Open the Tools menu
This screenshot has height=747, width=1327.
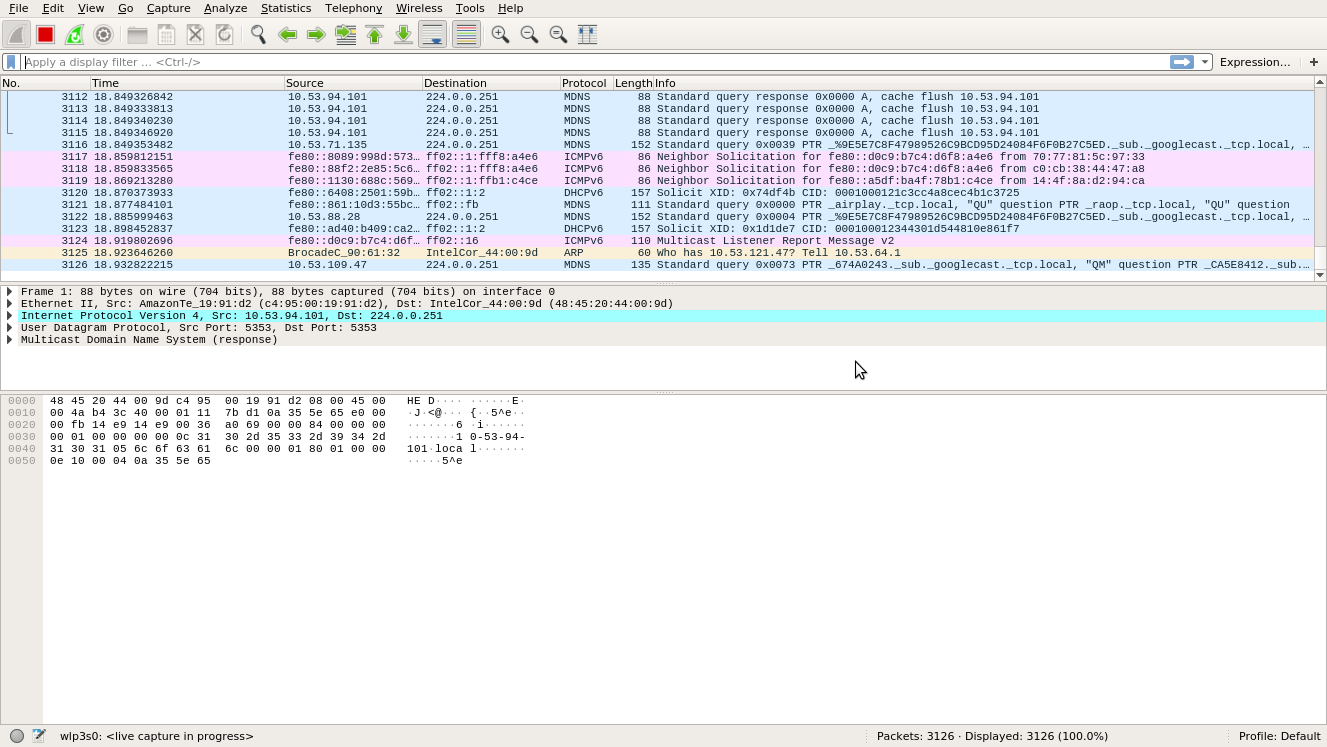[470, 8]
